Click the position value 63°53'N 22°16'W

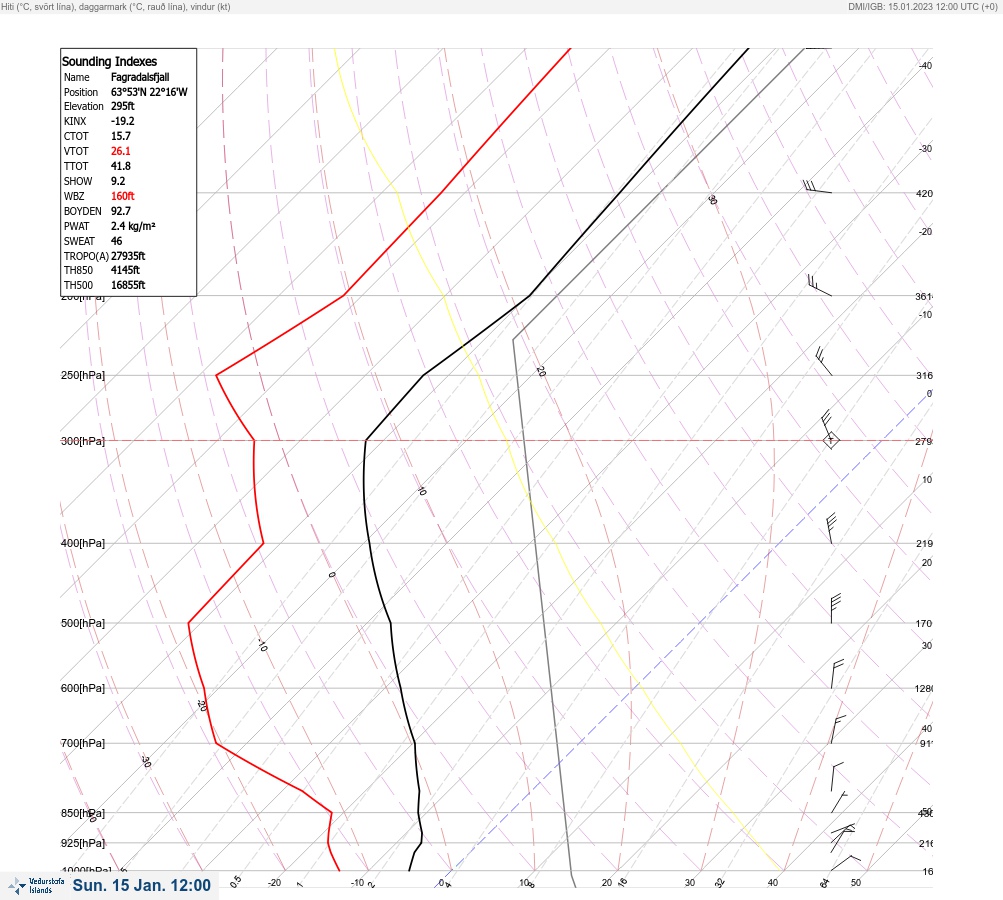[149, 92]
